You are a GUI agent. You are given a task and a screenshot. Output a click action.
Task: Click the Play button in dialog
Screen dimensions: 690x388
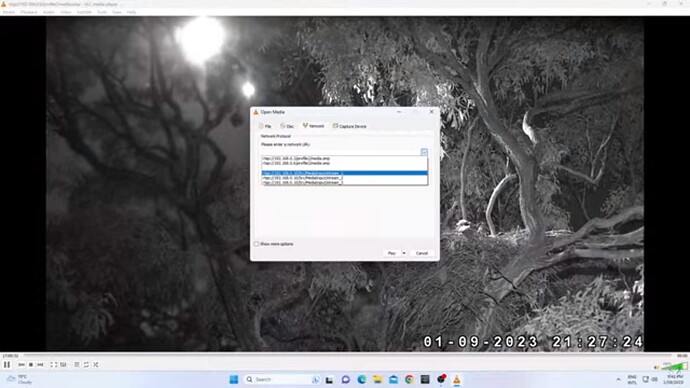point(392,253)
